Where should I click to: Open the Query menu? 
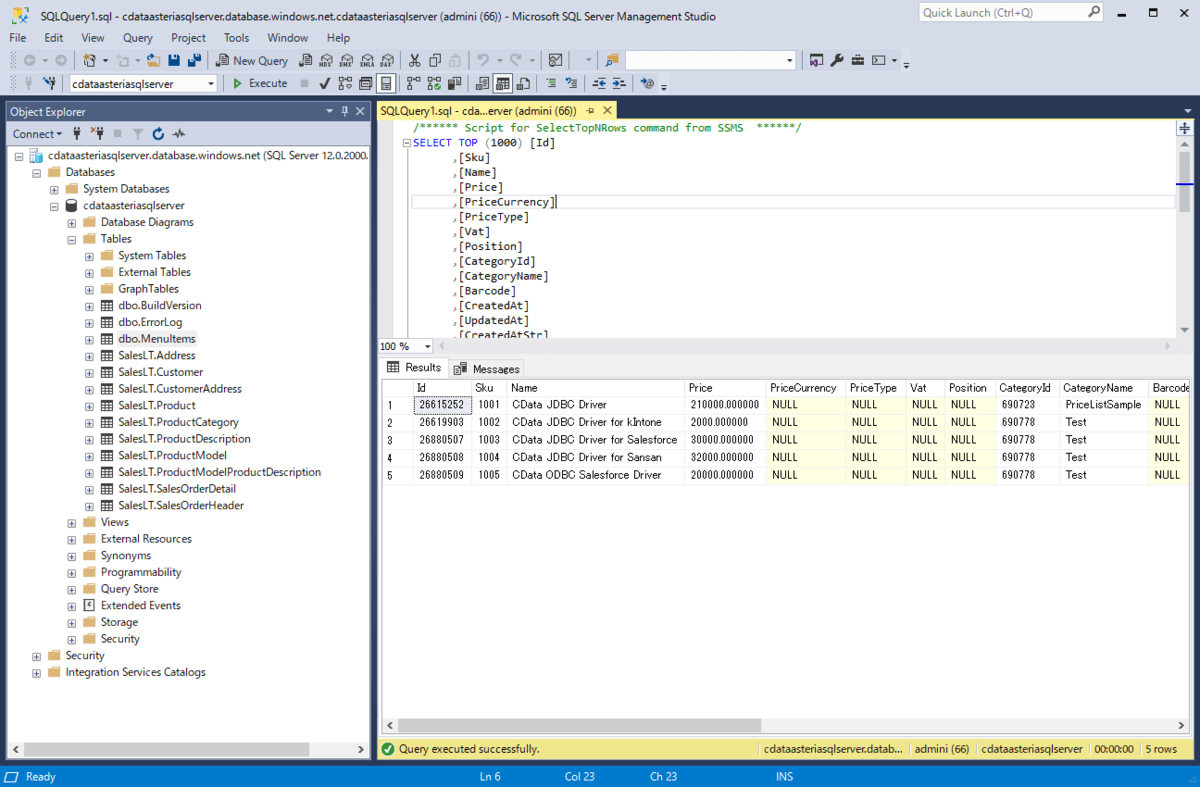138,38
